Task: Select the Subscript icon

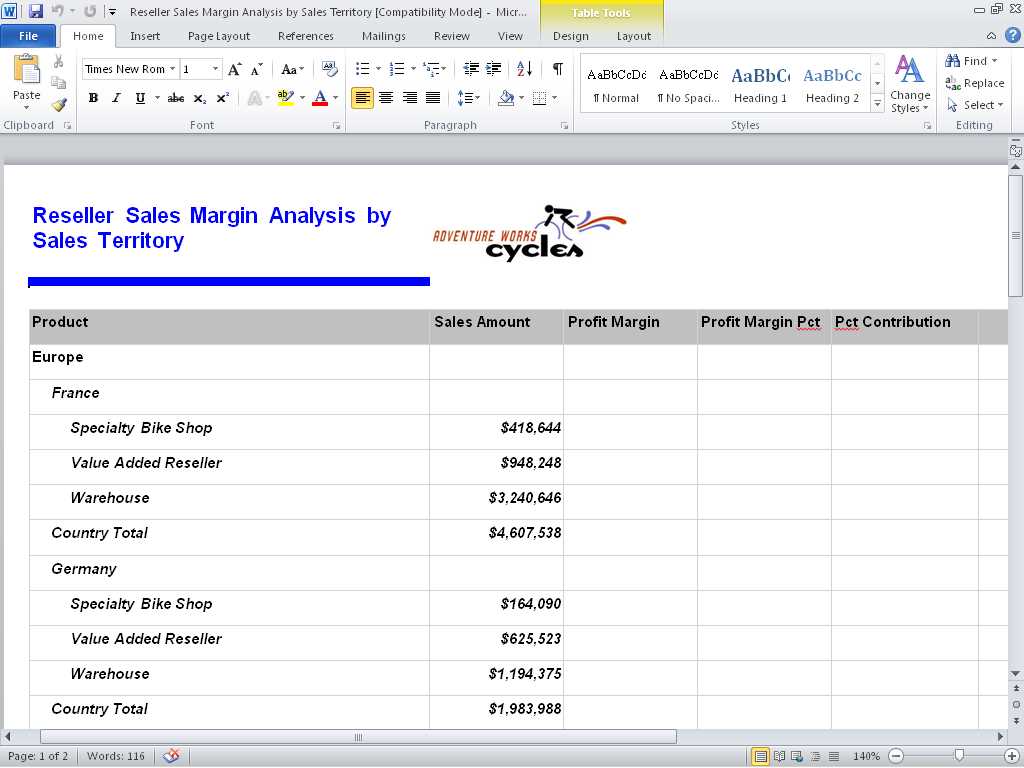Action: (200, 98)
